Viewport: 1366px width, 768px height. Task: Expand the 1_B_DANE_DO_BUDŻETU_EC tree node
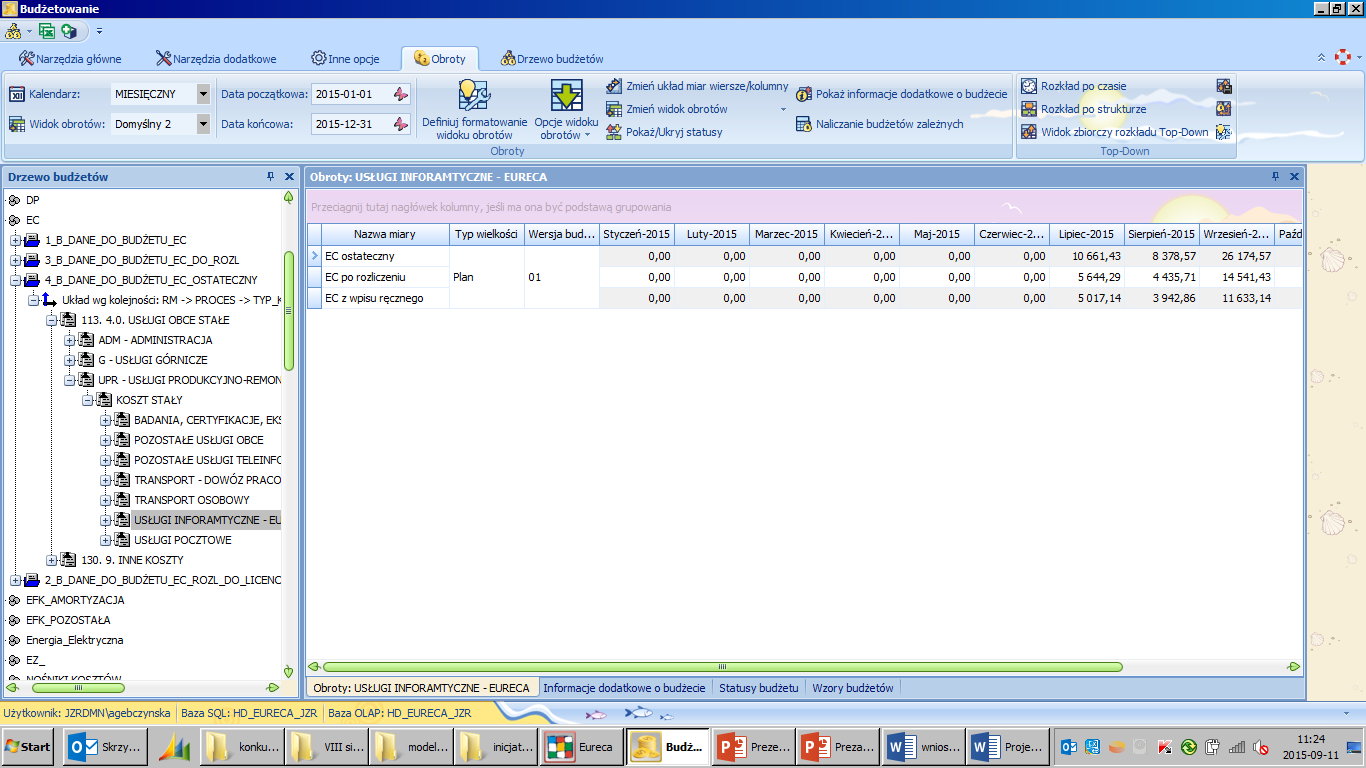click(x=15, y=240)
